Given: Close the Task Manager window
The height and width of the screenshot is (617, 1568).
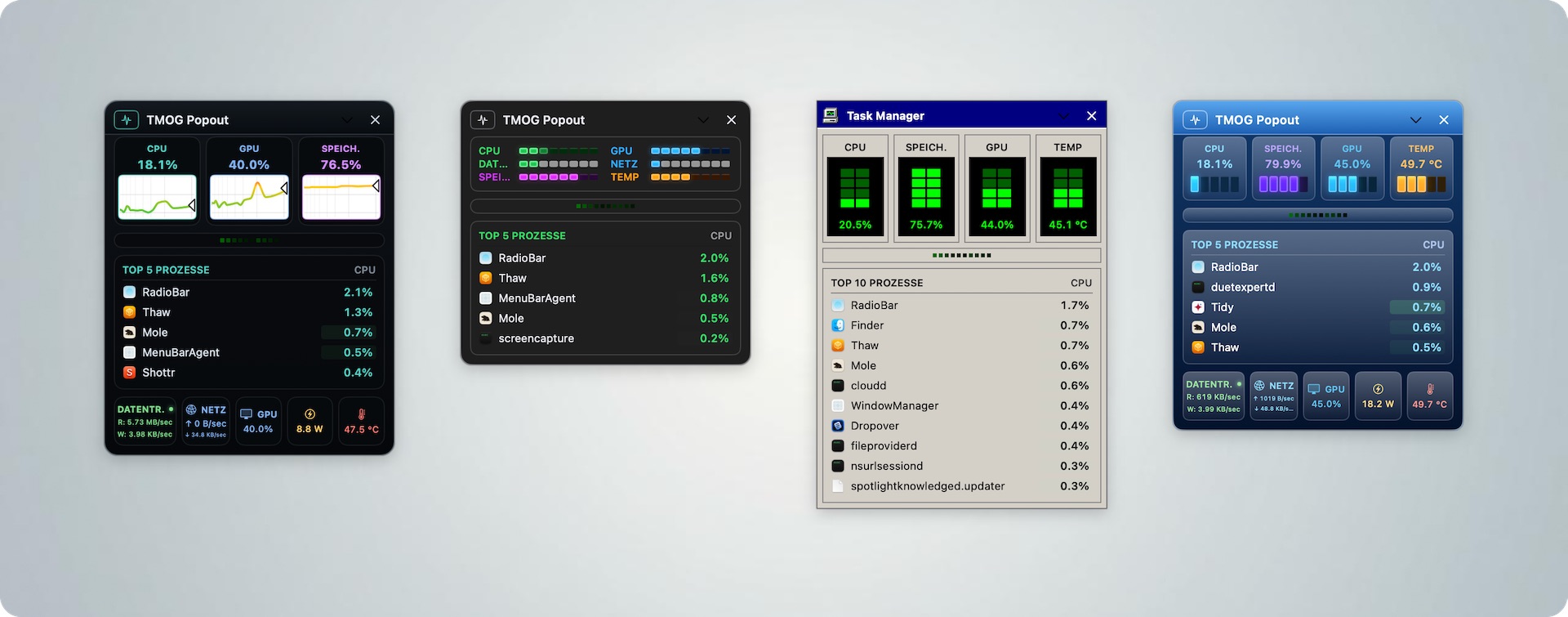Looking at the screenshot, I should coord(1091,116).
